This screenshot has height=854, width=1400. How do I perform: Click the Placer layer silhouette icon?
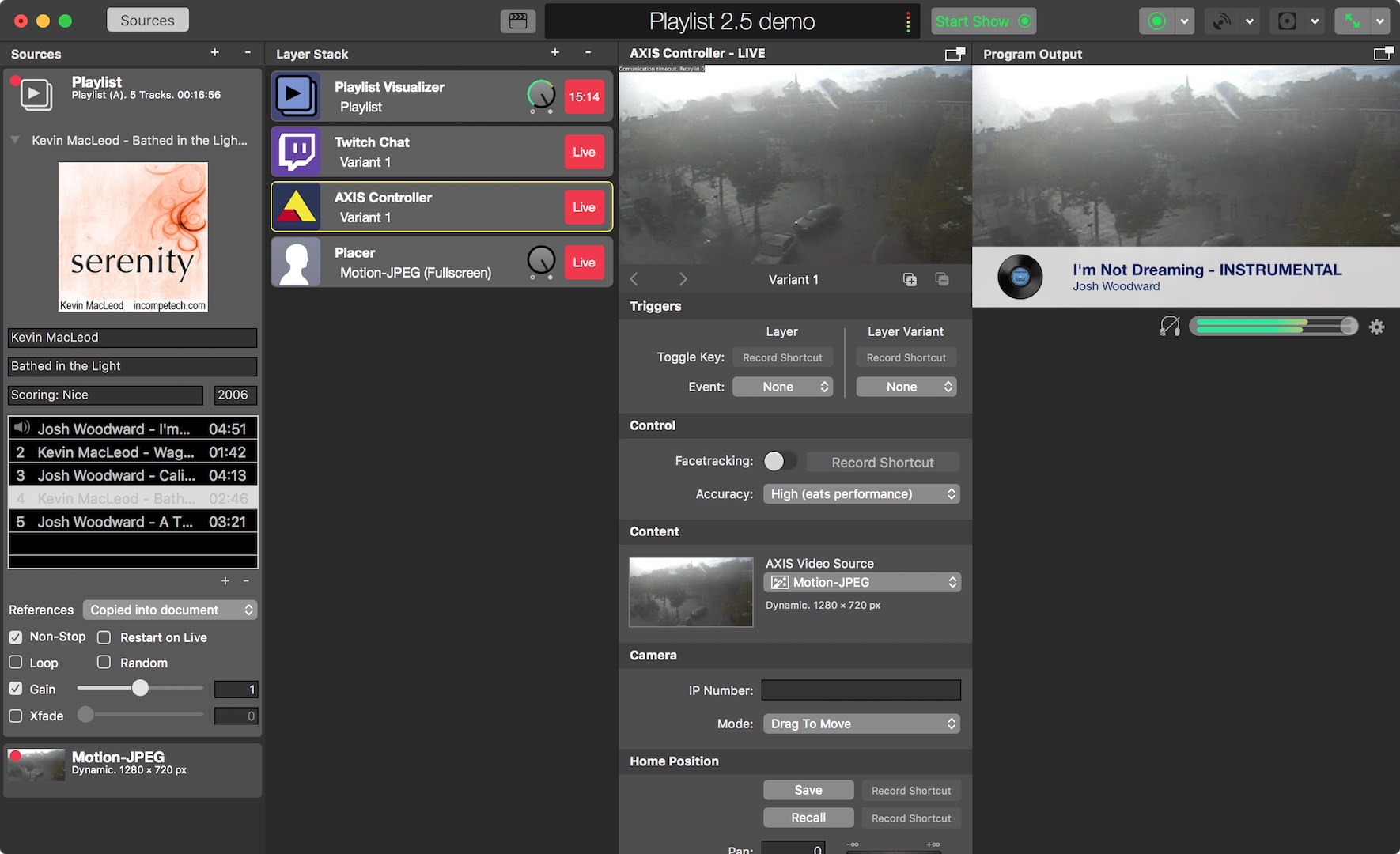pyautogui.click(x=297, y=263)
